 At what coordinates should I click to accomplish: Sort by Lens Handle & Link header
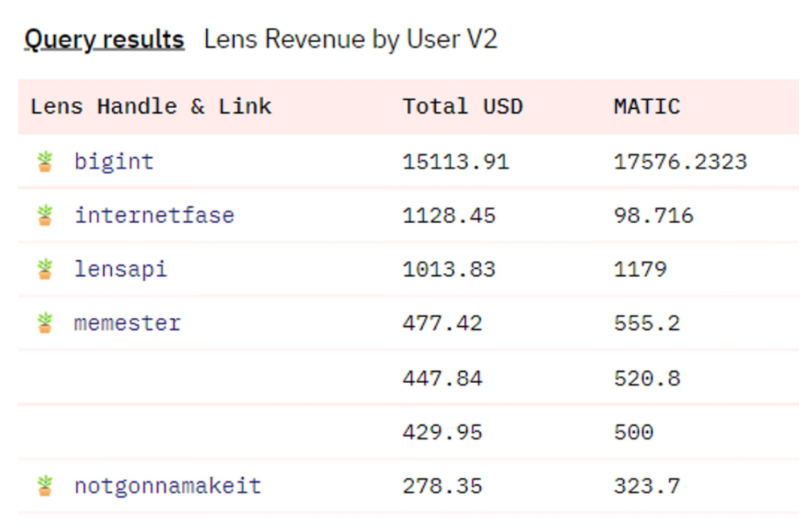coord(151,107)
